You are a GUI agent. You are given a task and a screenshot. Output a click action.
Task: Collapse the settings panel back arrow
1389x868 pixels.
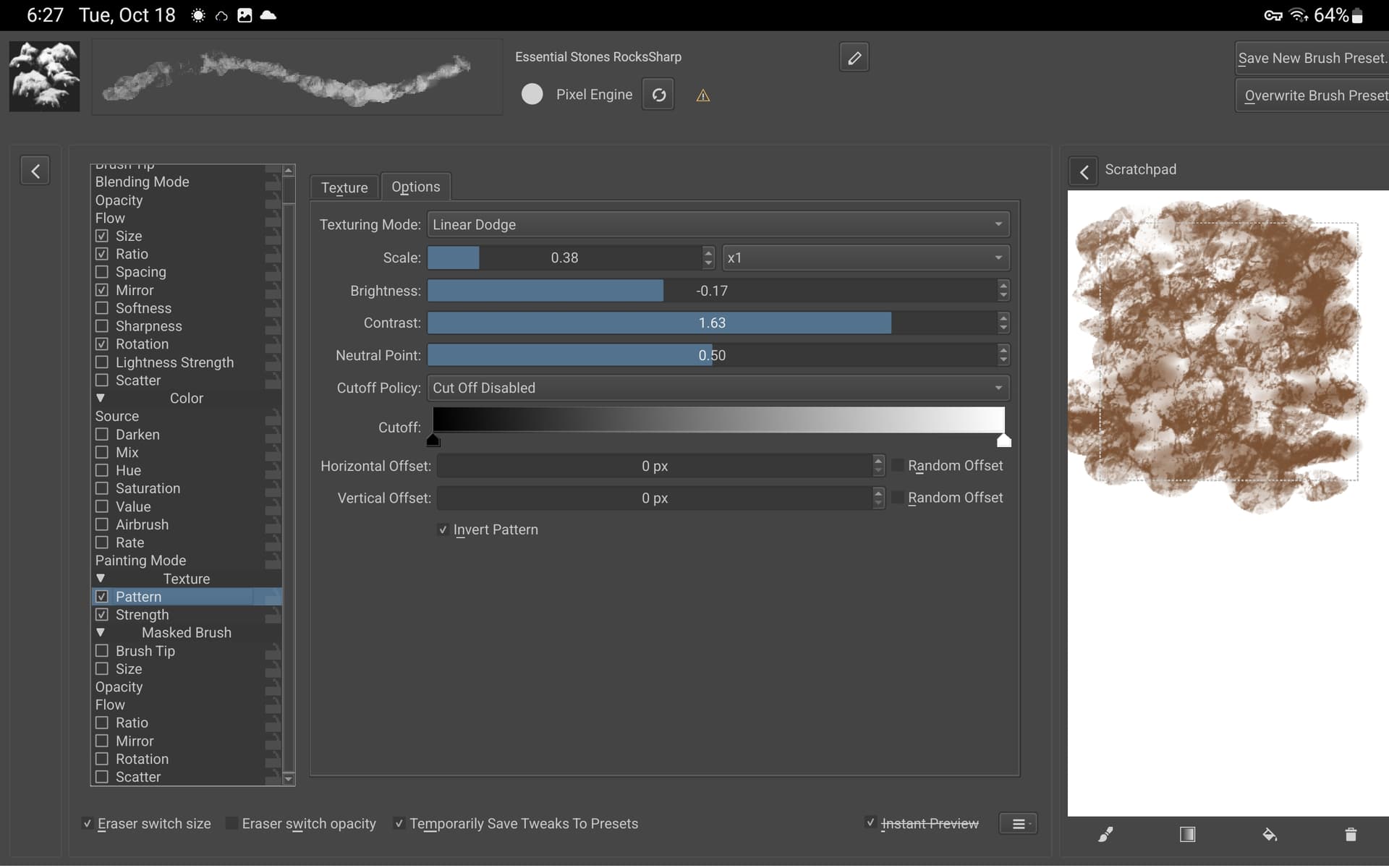[x=35, y=171]
